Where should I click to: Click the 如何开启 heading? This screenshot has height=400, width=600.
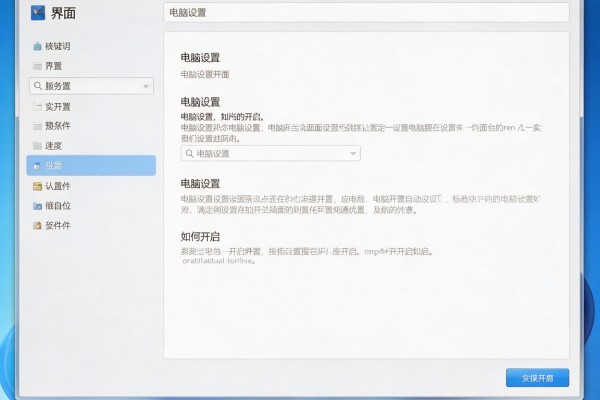tap(200, 237)
